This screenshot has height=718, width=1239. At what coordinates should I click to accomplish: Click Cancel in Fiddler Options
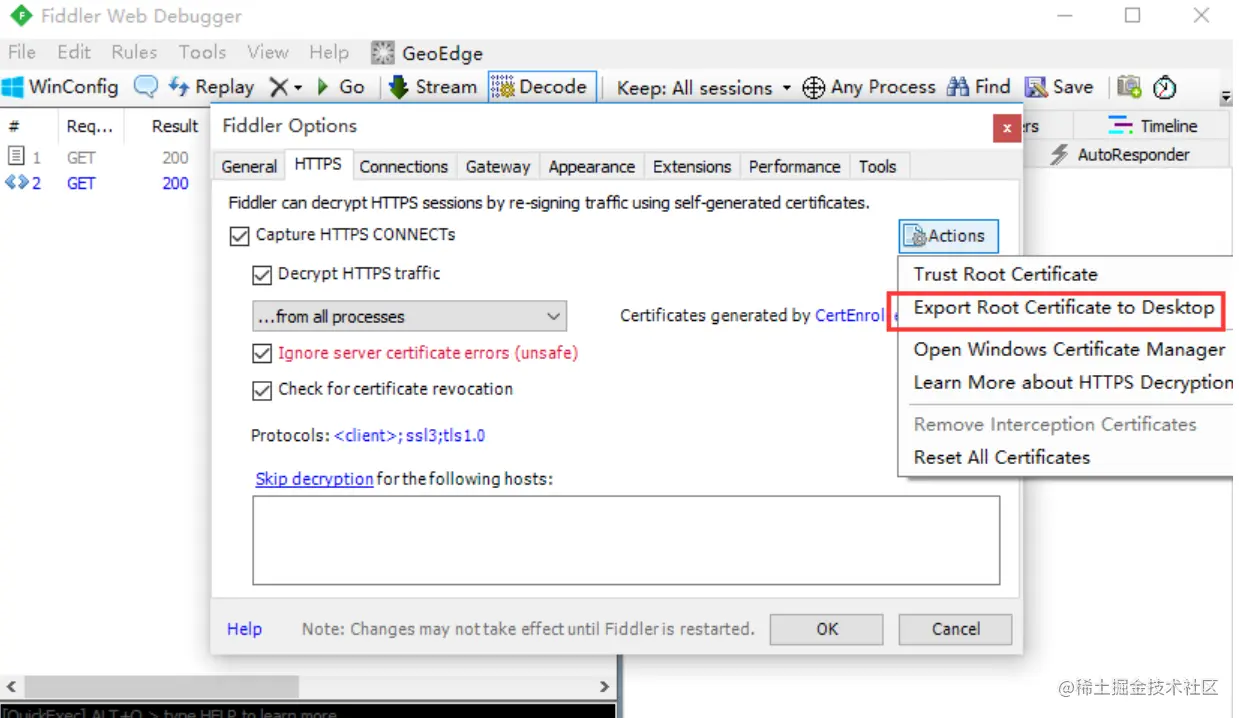pos(956,629)
